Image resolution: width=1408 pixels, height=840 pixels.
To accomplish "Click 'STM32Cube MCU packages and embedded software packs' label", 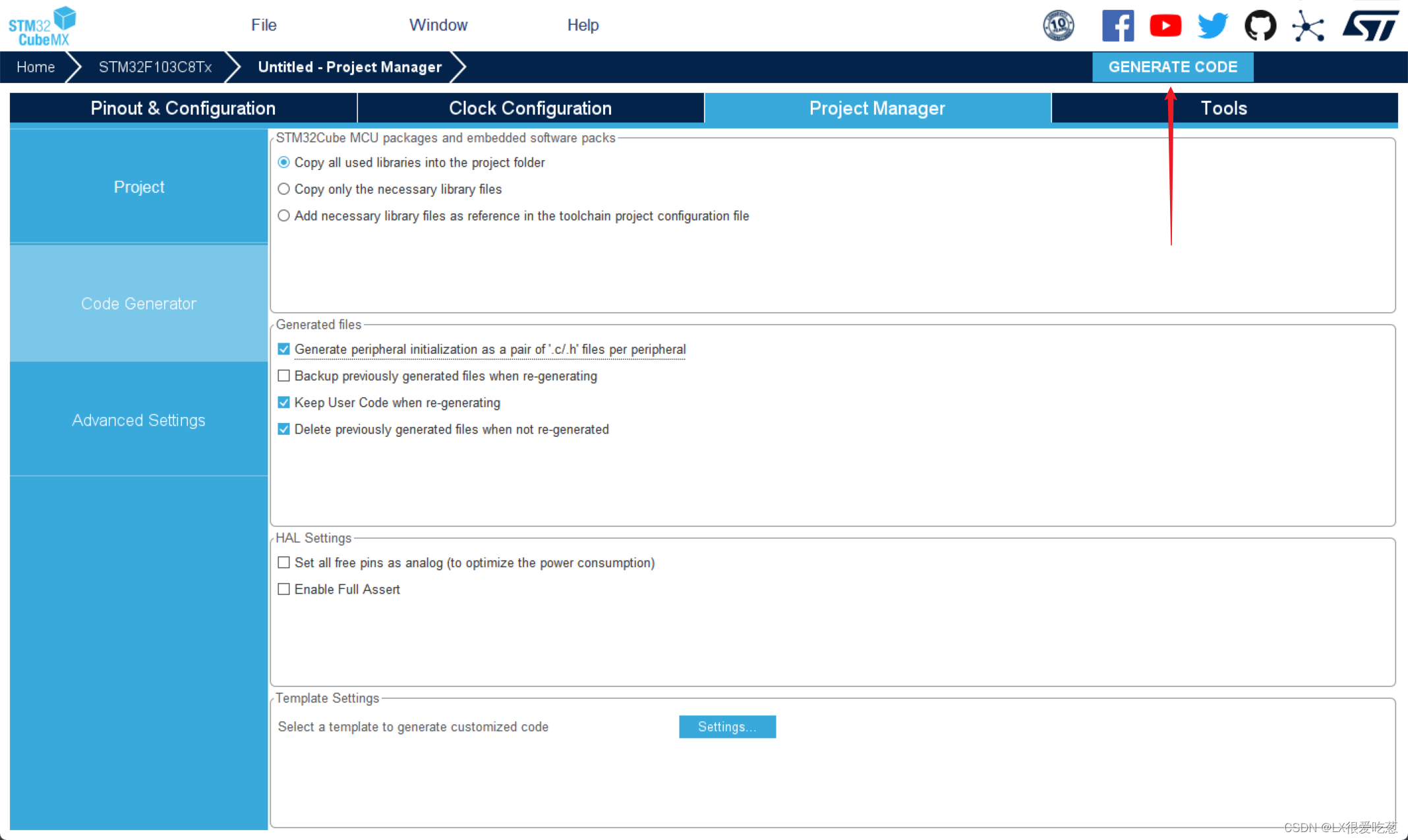I will click(446, 138).
